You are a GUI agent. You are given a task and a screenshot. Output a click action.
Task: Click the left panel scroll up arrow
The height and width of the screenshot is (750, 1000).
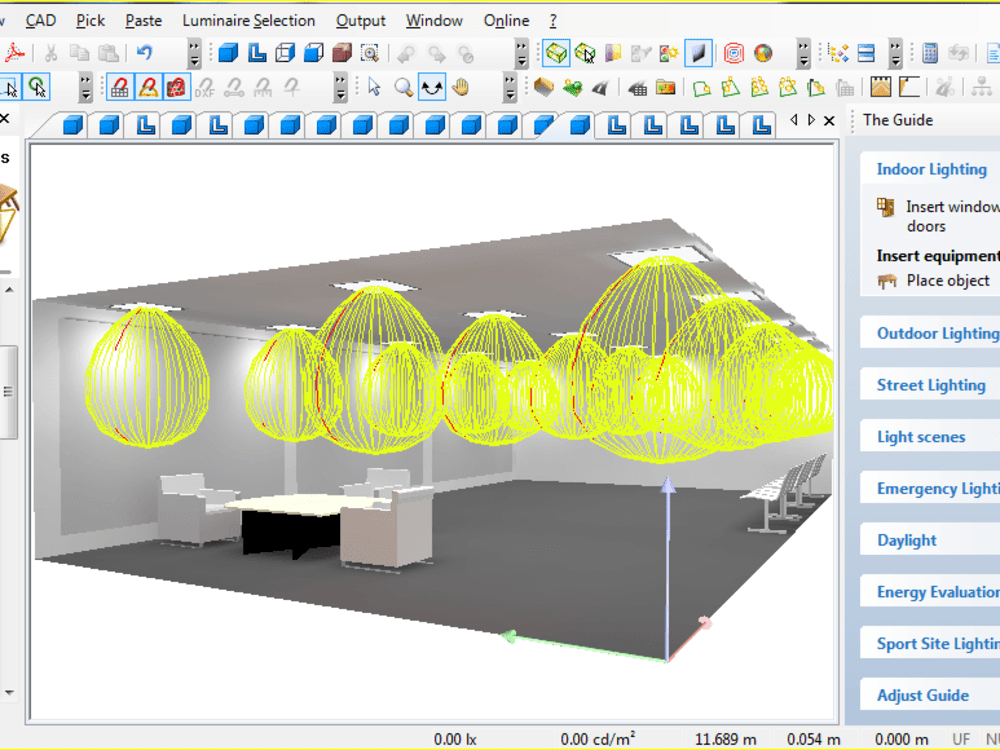pyautogui.click(x=10, y=290)
